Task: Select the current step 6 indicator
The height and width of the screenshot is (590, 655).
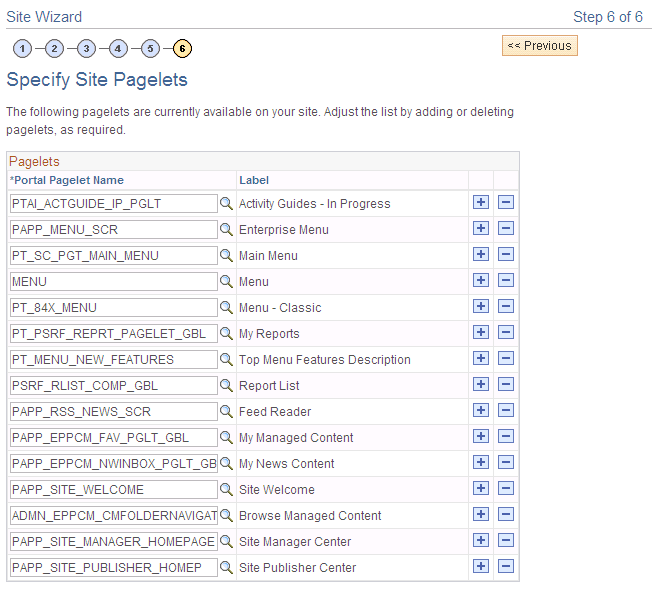Action: 182,48
